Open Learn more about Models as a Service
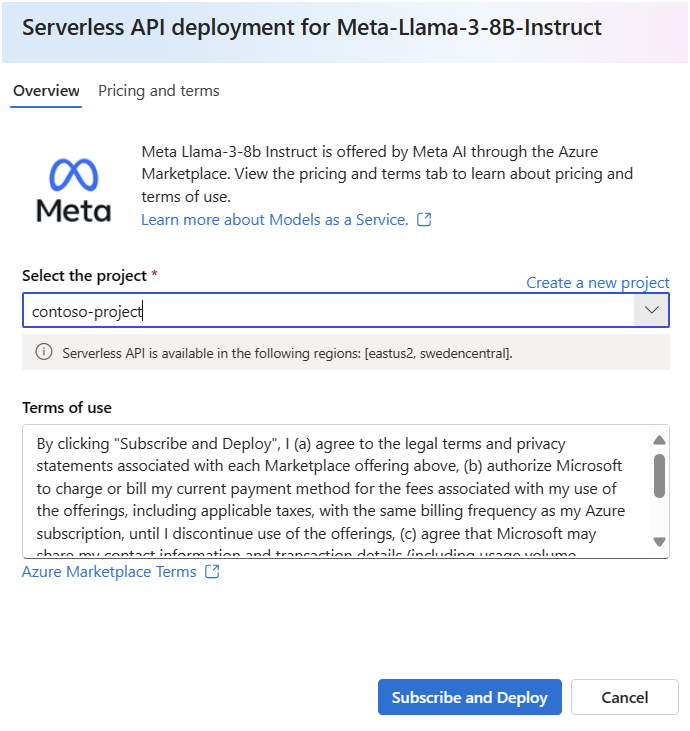This screenshot has width=690, height=731. click(275, 220)
